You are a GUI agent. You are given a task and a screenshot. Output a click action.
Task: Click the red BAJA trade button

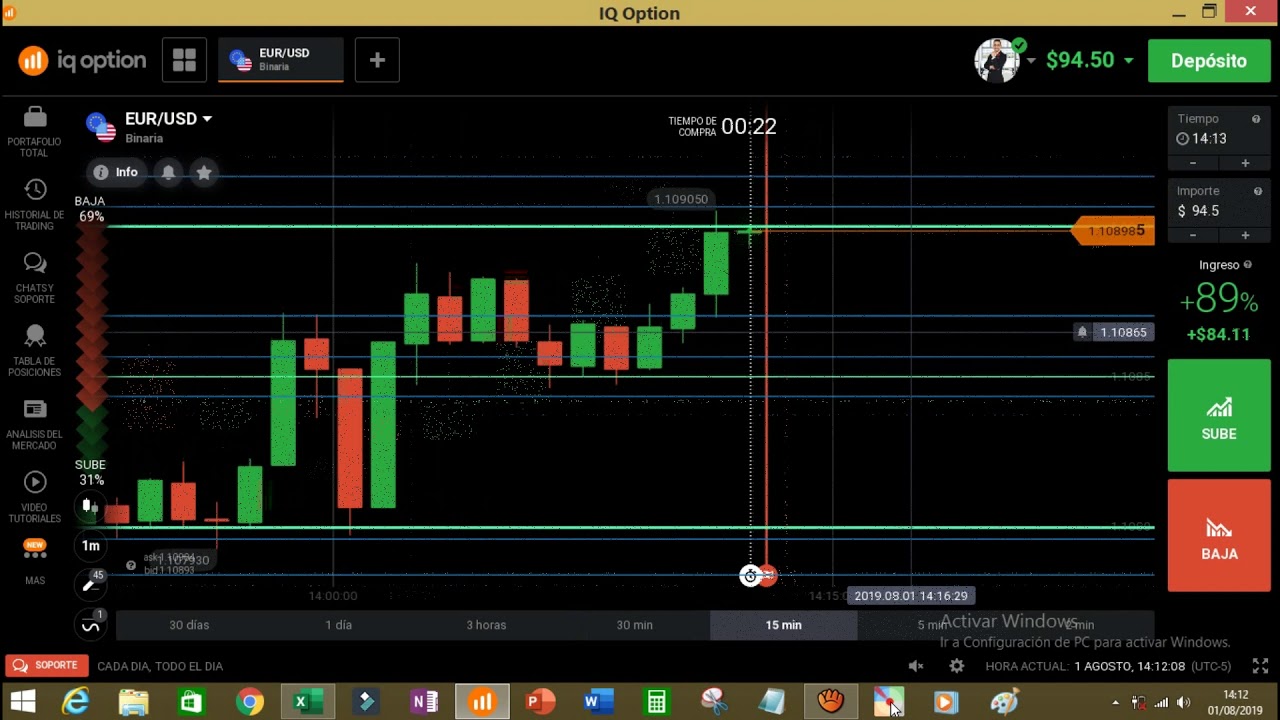point(1219,536)
